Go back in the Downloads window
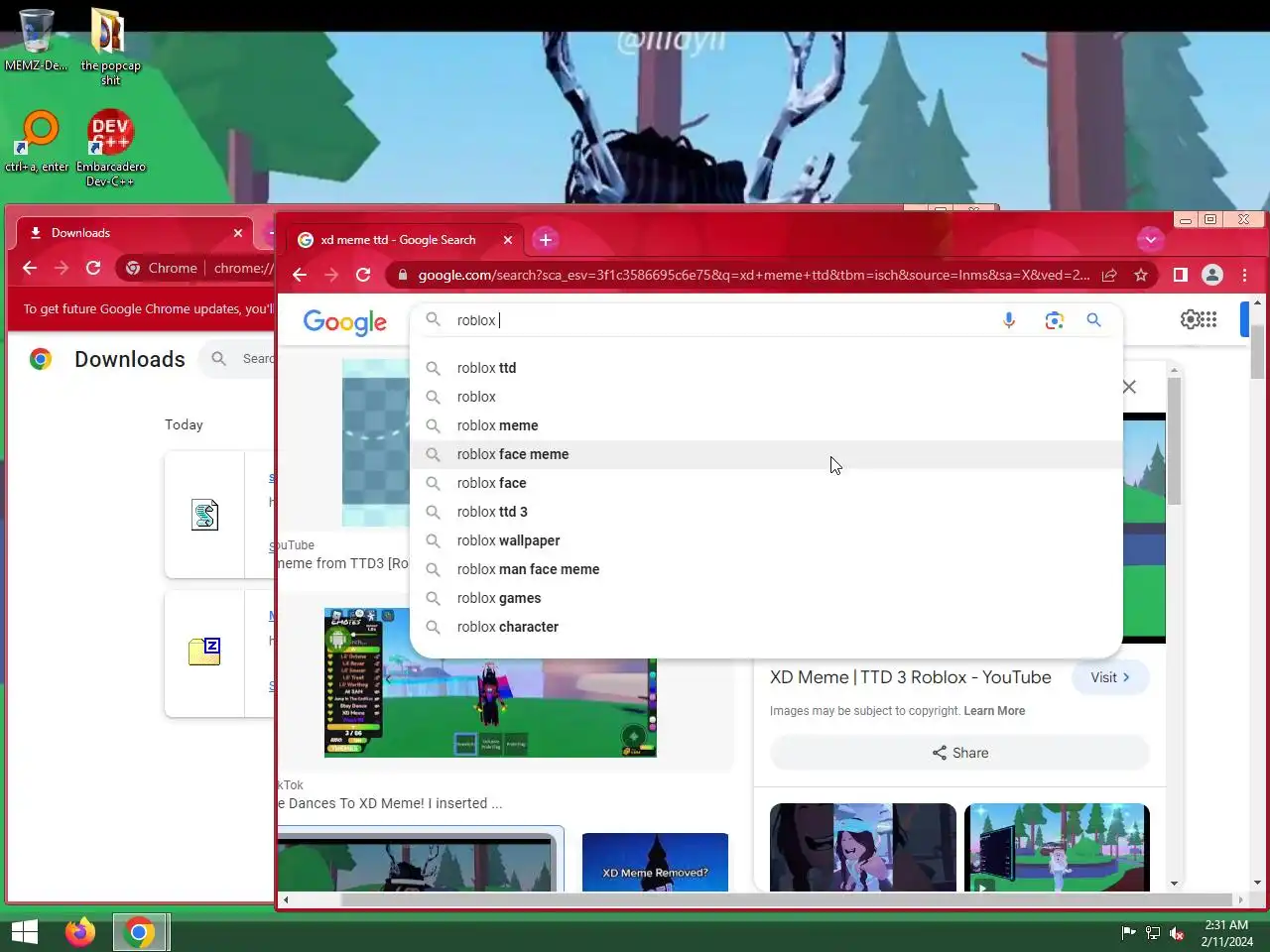The width and height of the screenshot is (1270, 952). pyautogui.click(x=30, y=268)
